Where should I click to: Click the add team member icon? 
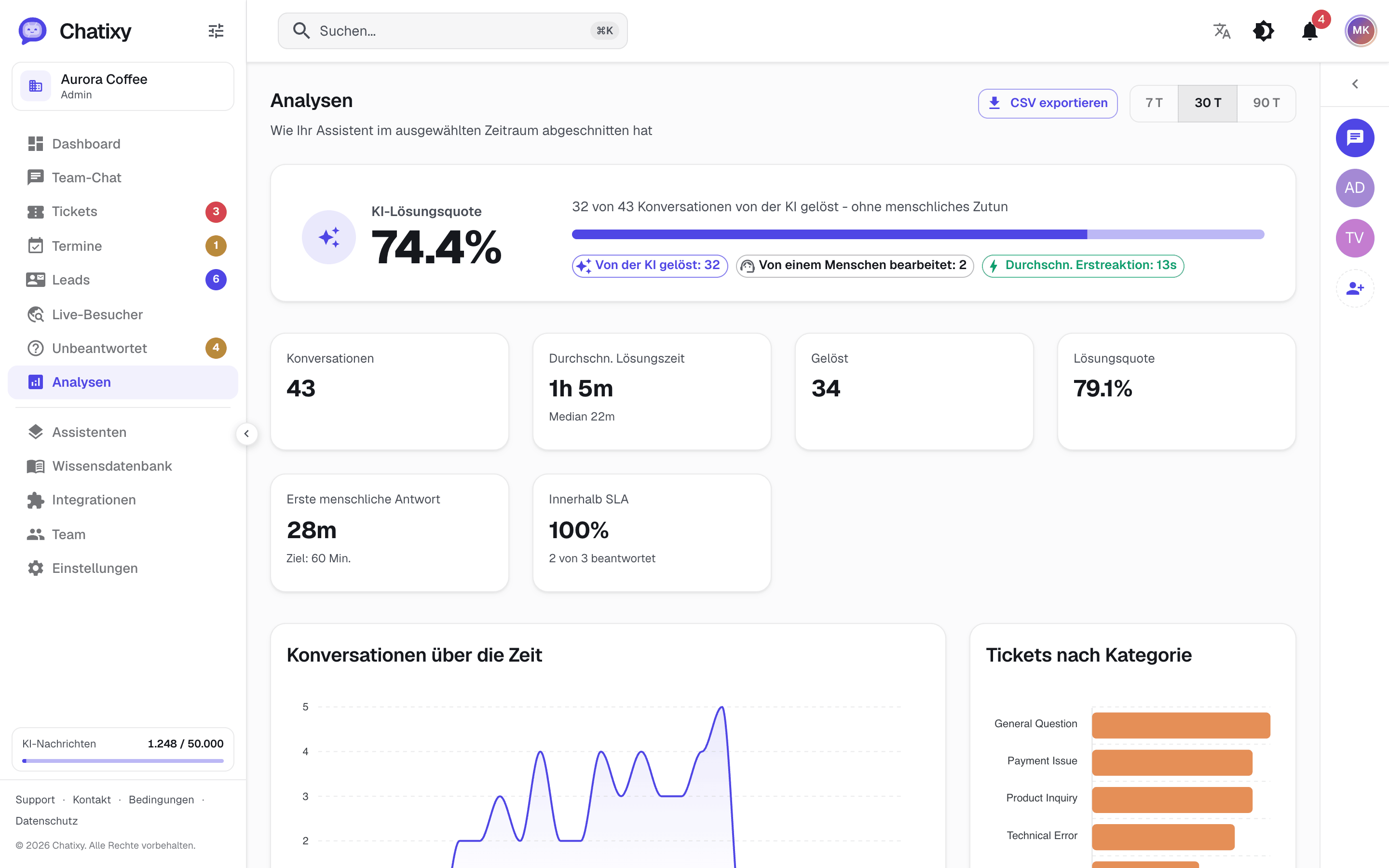(x=1355, y=288)
